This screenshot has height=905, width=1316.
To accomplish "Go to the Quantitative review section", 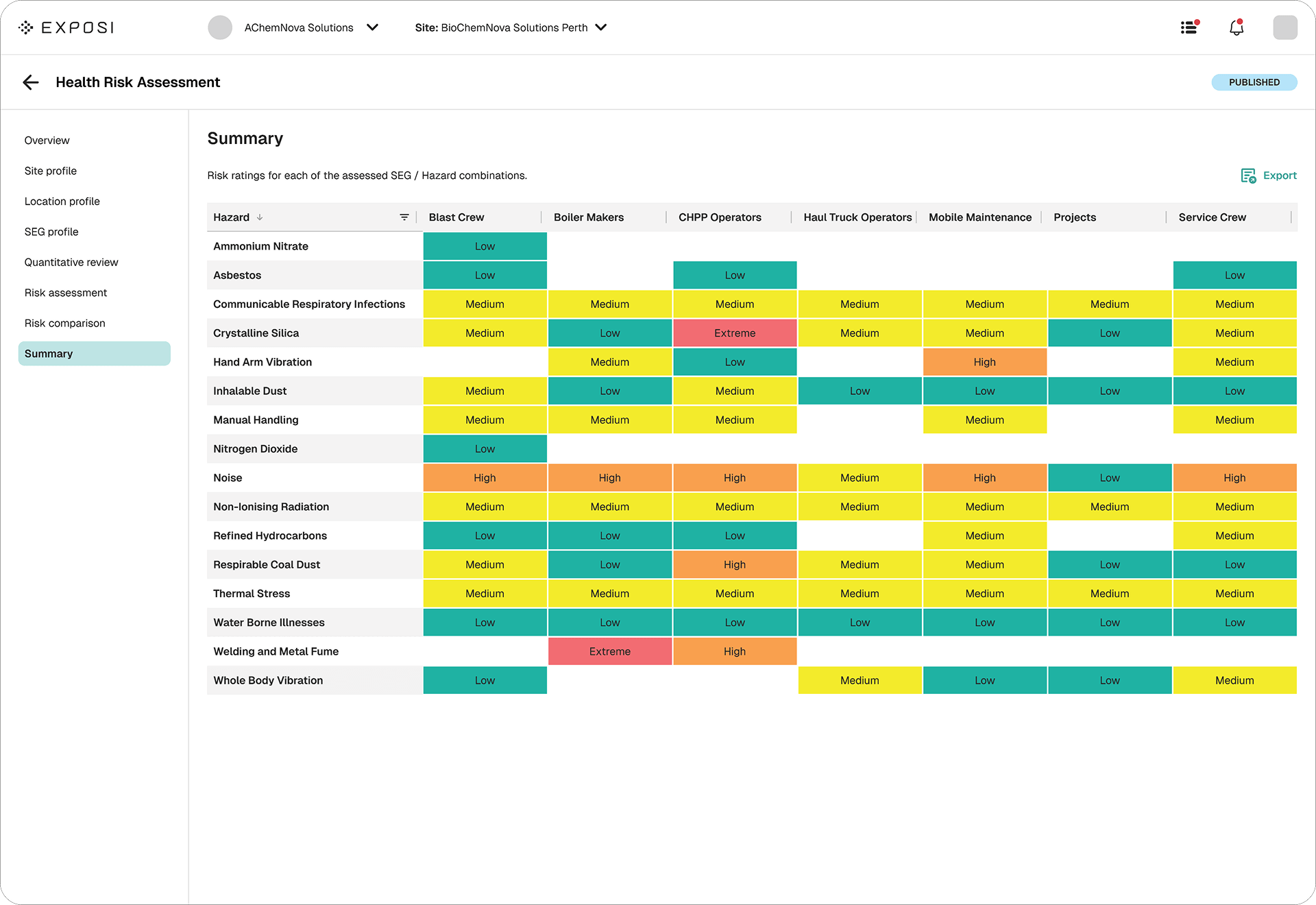I will click(71, 262).
